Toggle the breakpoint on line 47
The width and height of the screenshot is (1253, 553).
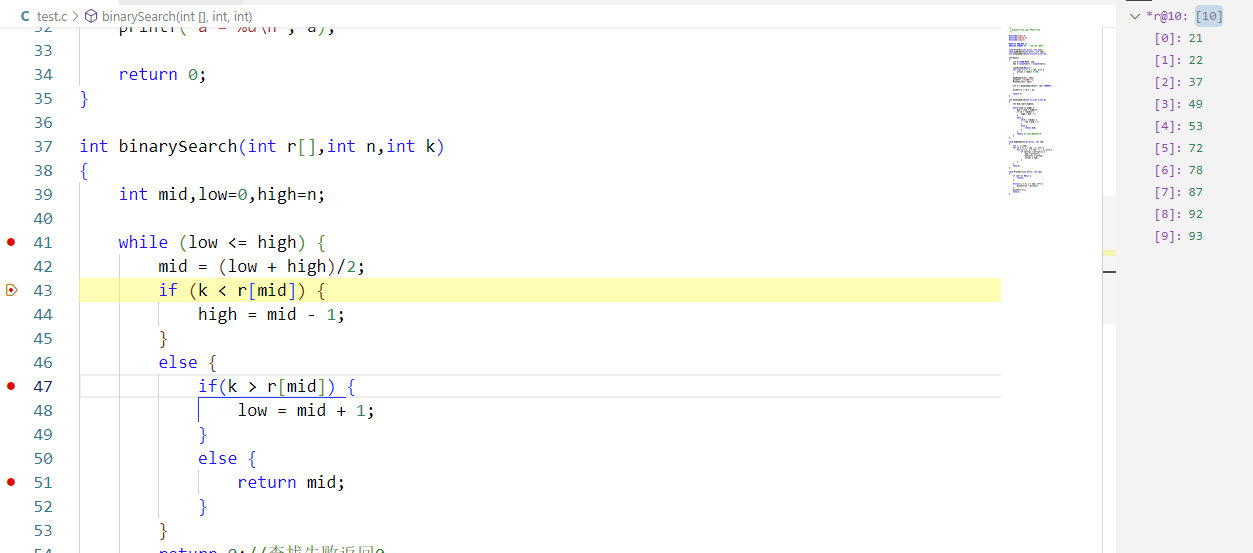pyautogui.click(x=12, y=386)
